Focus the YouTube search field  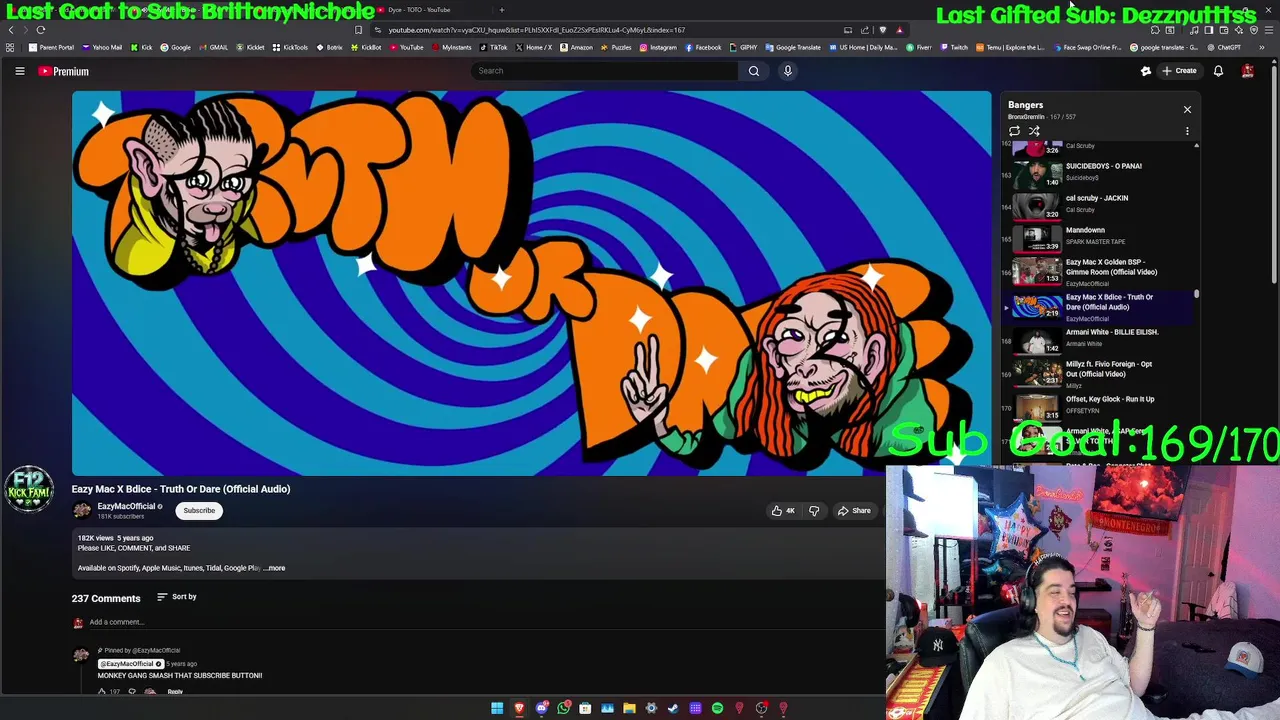605,71
